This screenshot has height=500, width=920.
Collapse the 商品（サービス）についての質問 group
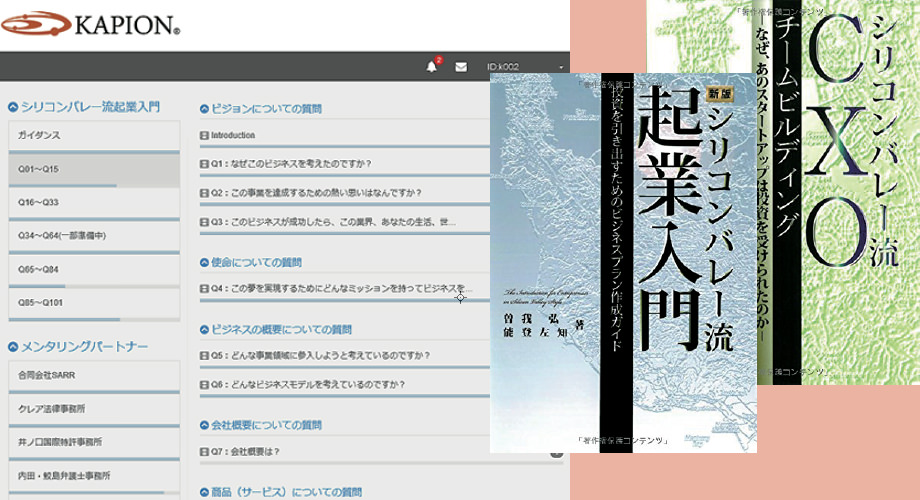tap(204, 492)
